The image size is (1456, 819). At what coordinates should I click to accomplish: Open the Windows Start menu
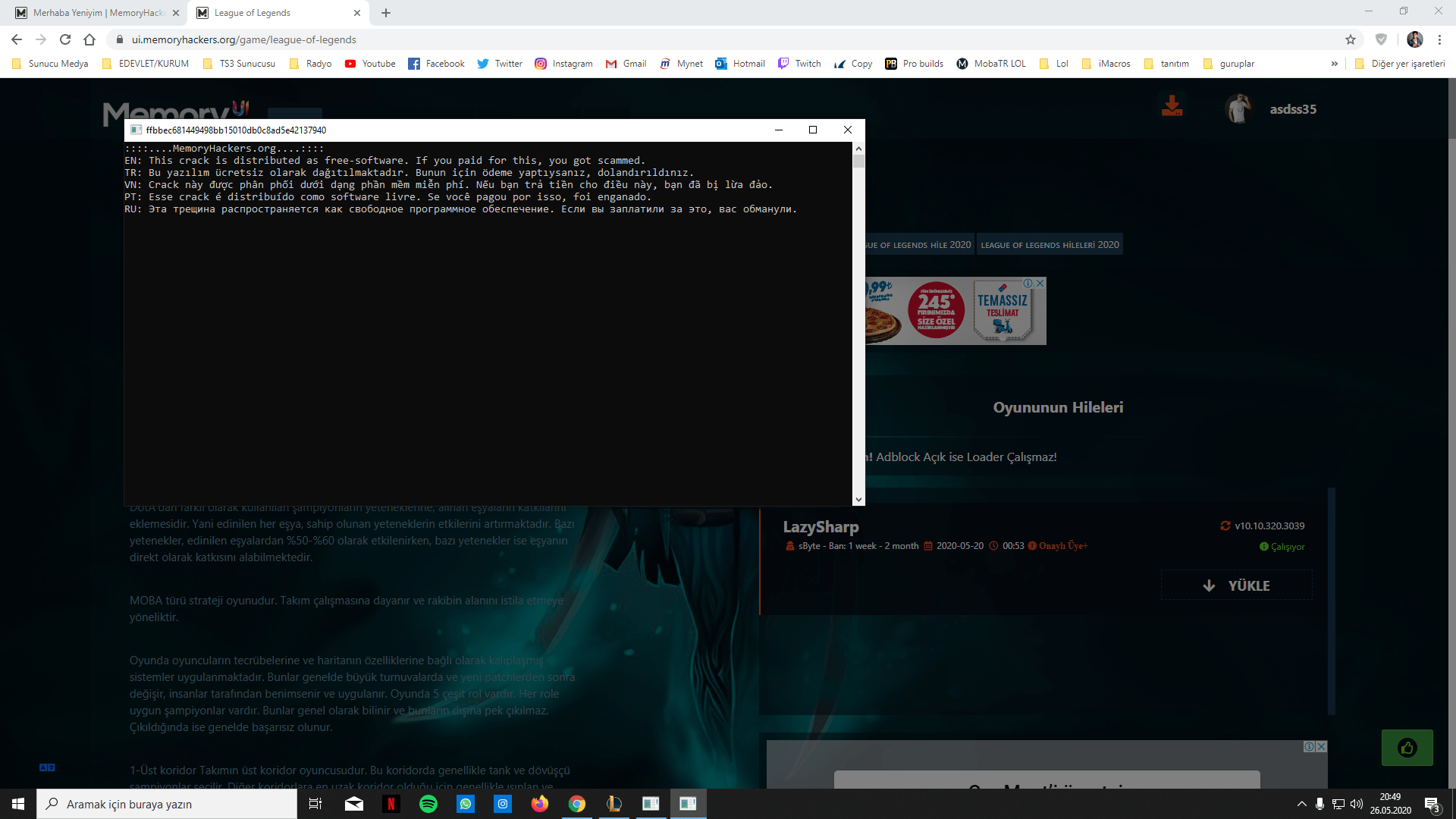coord(18,804)
